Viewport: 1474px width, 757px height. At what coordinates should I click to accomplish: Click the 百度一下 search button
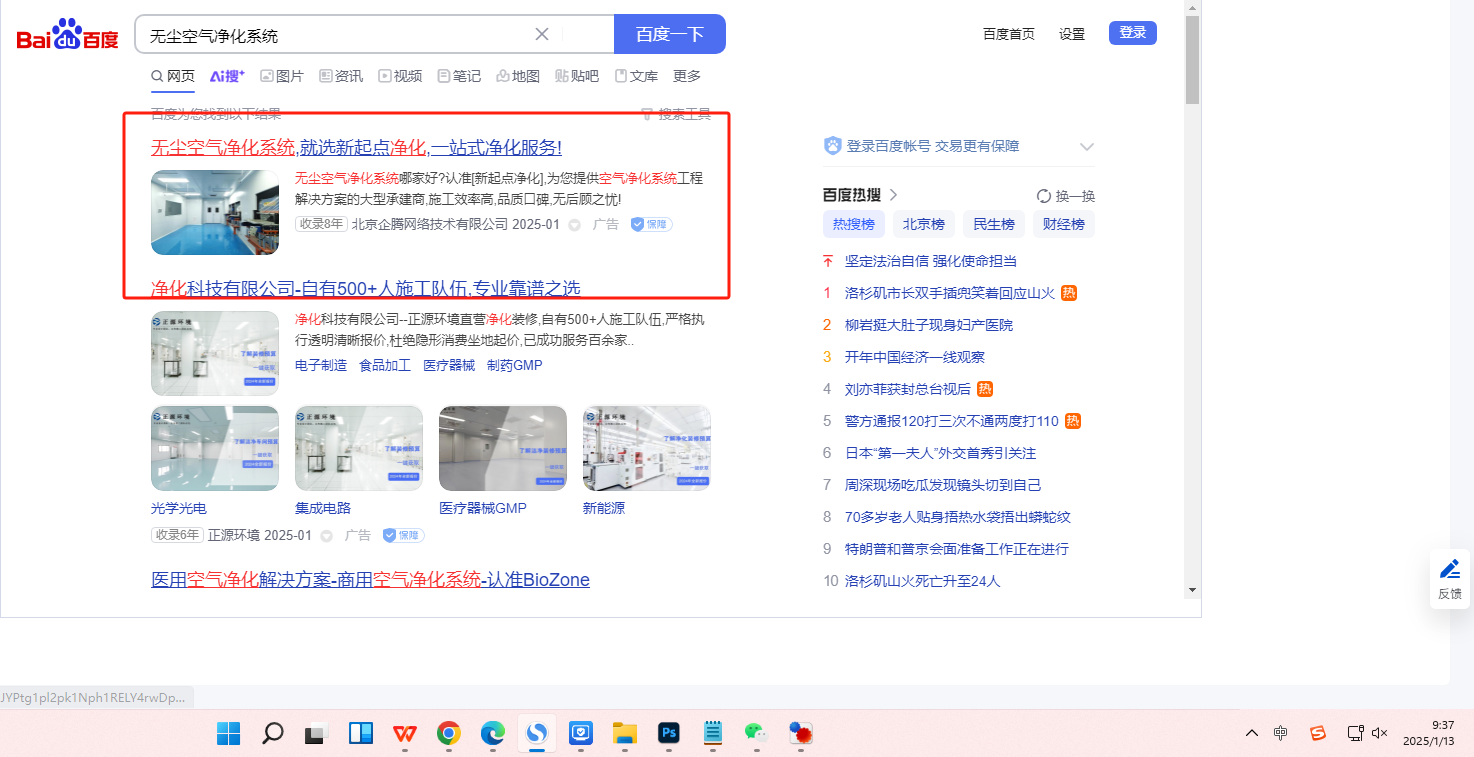669,34
